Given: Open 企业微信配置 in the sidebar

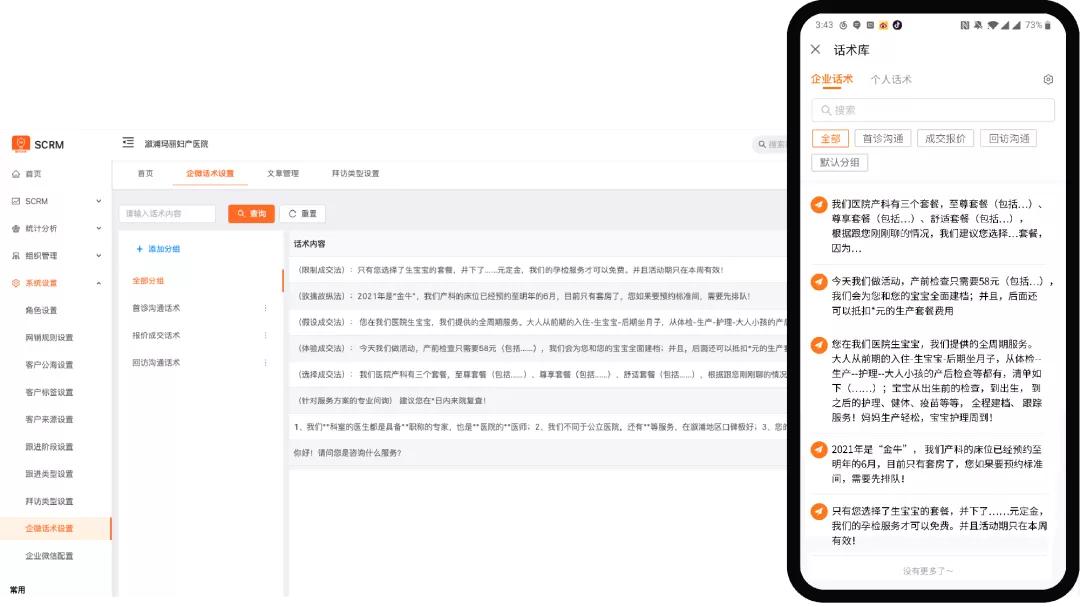Looking at the screenshot, I should 49,556.
